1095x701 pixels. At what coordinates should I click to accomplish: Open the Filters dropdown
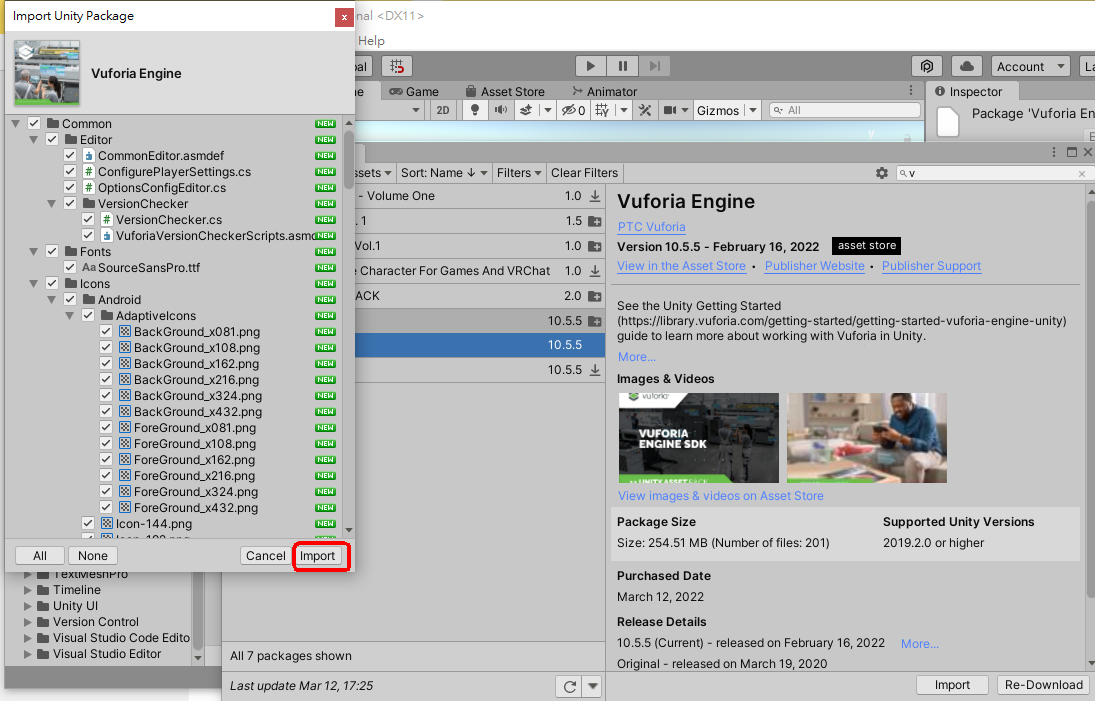(519, 173)
